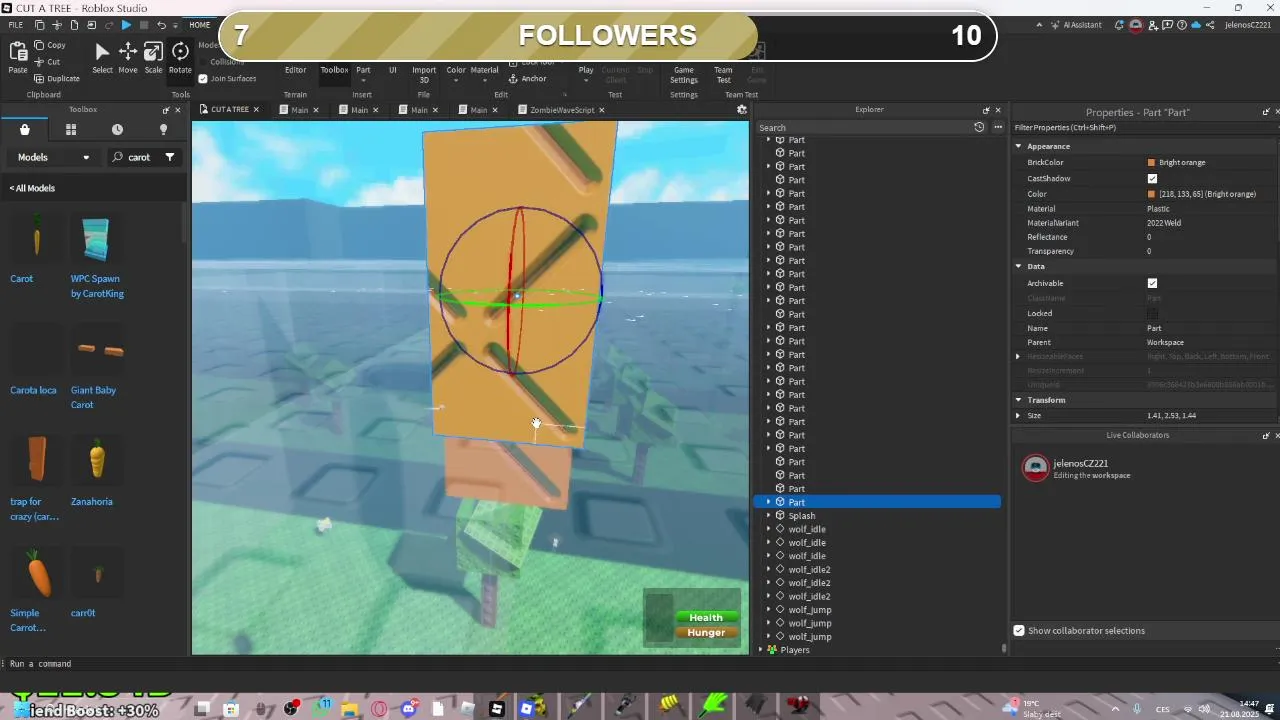Image resolution: width=1280 pixels, height=720 pixels.
Task: Expand the Players service in Explorer
Action: point(760,650)
